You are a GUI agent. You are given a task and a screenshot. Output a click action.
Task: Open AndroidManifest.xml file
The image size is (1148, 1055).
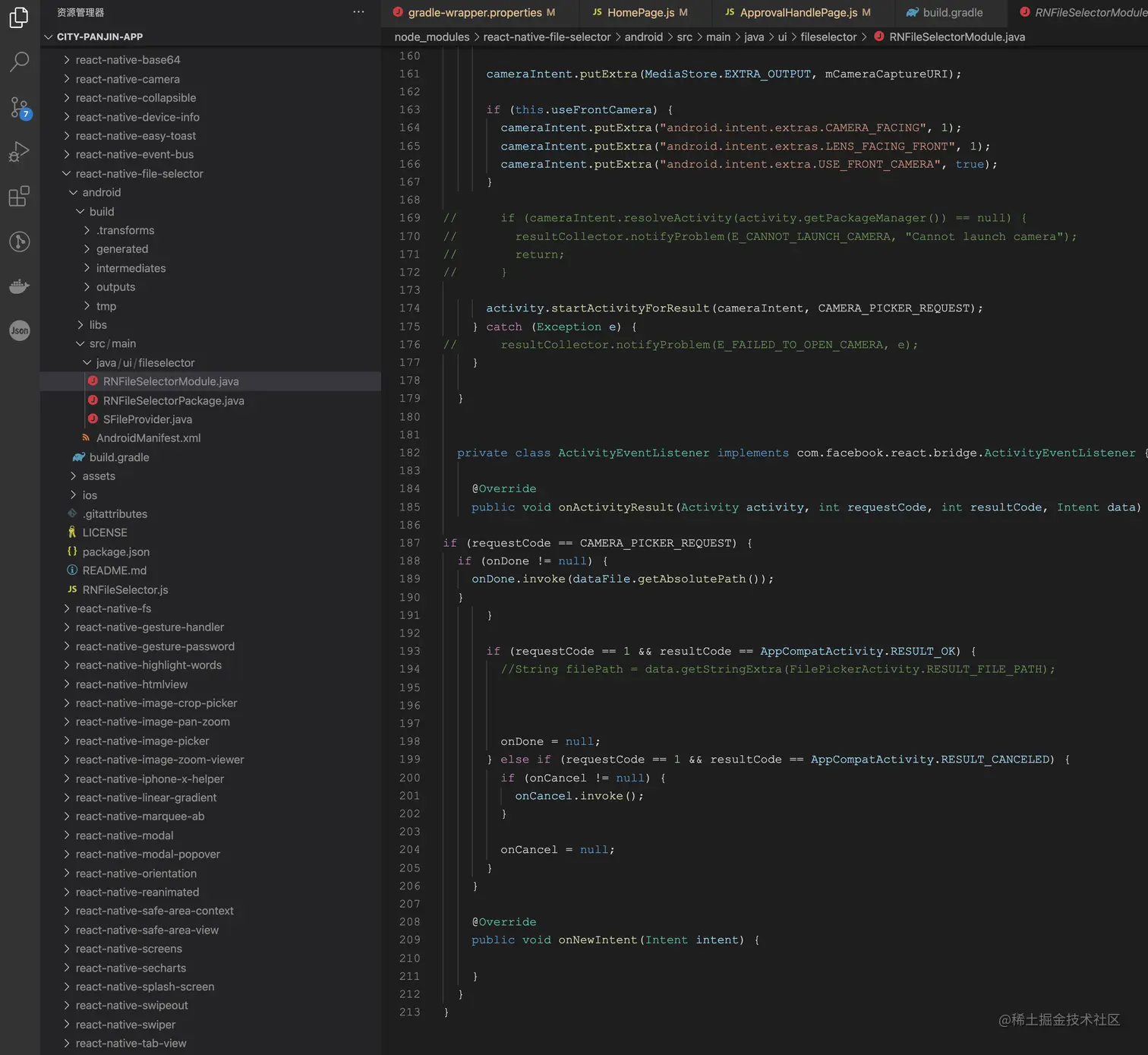point(210,438)
